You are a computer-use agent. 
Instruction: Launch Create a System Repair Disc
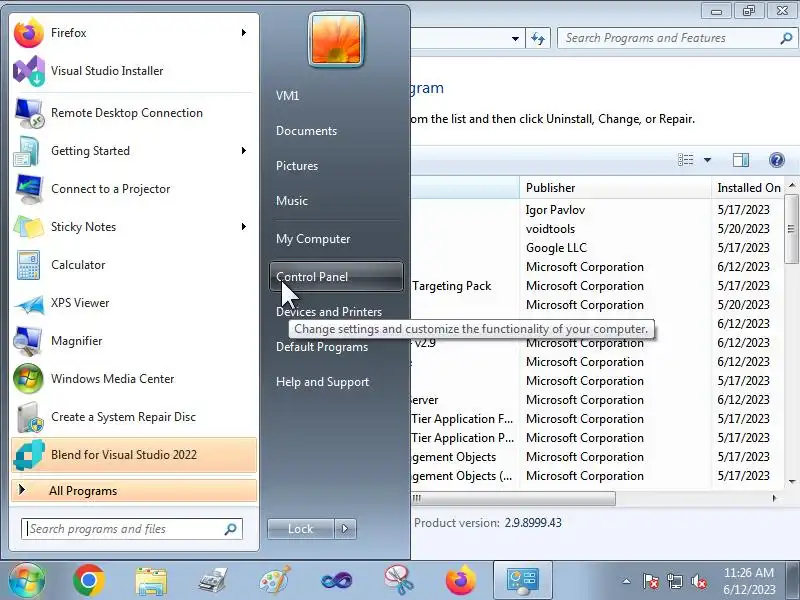[x=133, y=417]
